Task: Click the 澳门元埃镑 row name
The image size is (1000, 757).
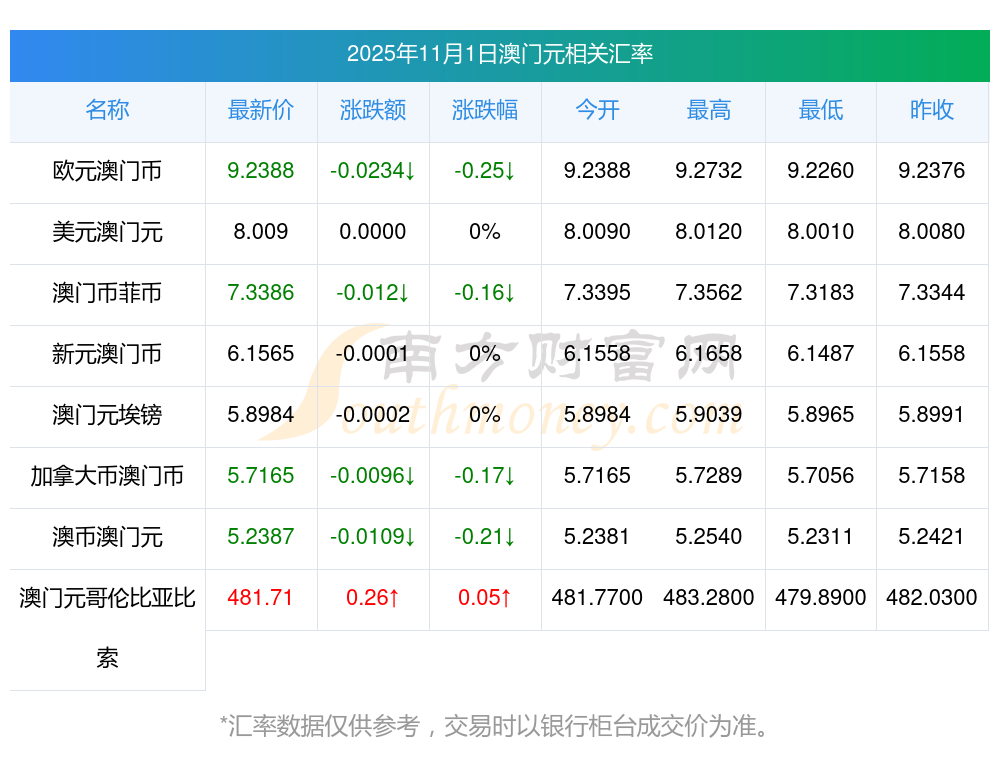Action: [x=107, y=415]
